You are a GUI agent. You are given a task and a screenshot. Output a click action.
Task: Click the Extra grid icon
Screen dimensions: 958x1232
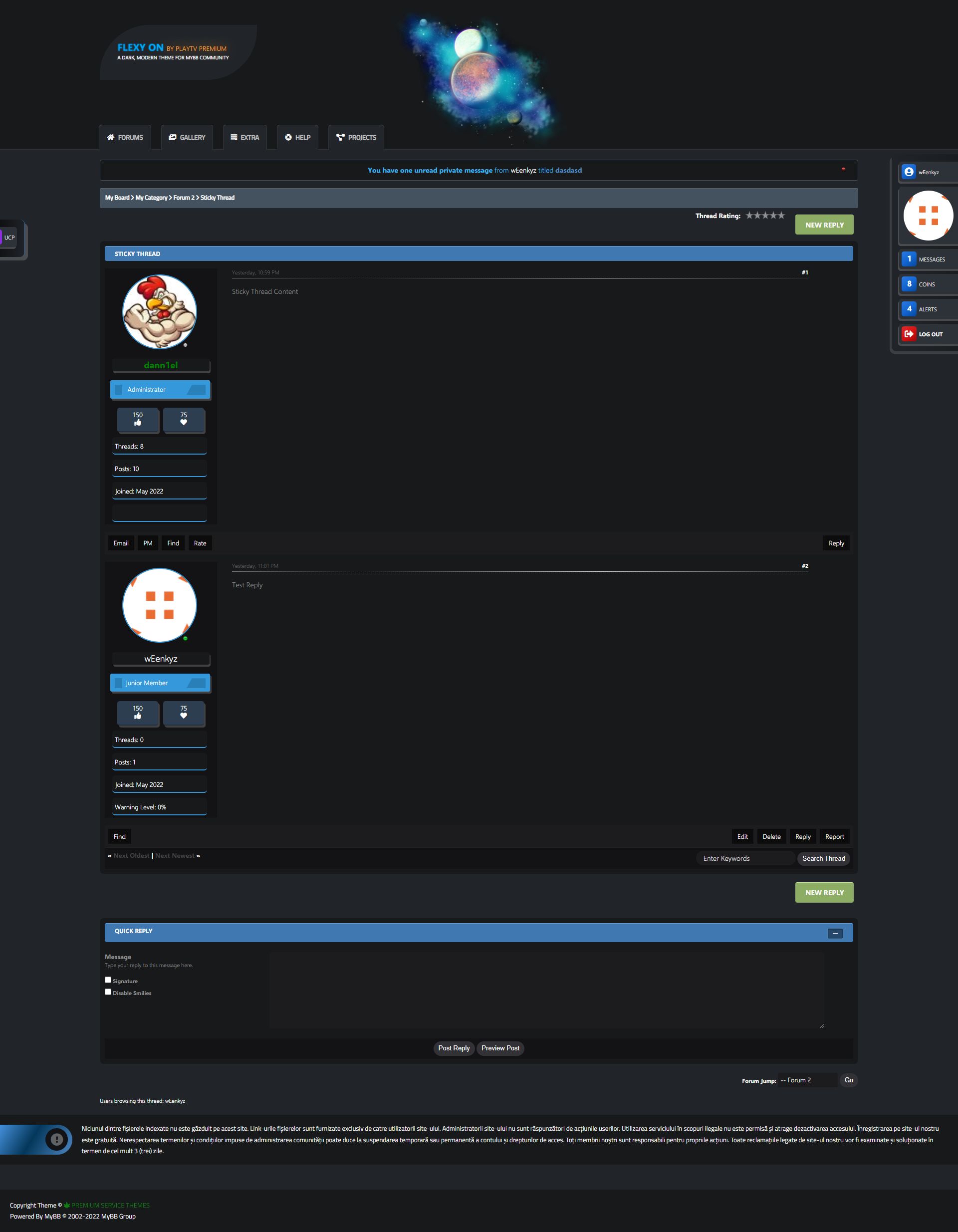pos(234,138)
